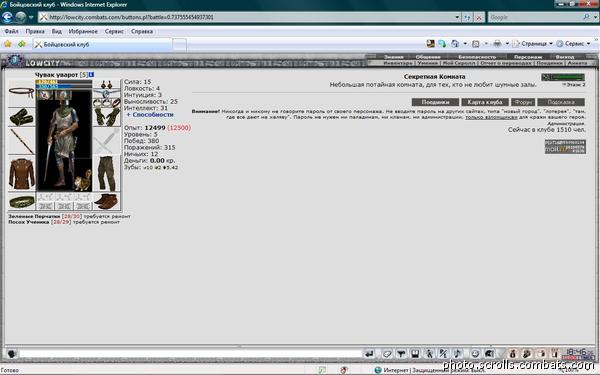Click the clock icon in chat toolbar
The height and width of the screenshot is (375, 600).
point(475,354)
